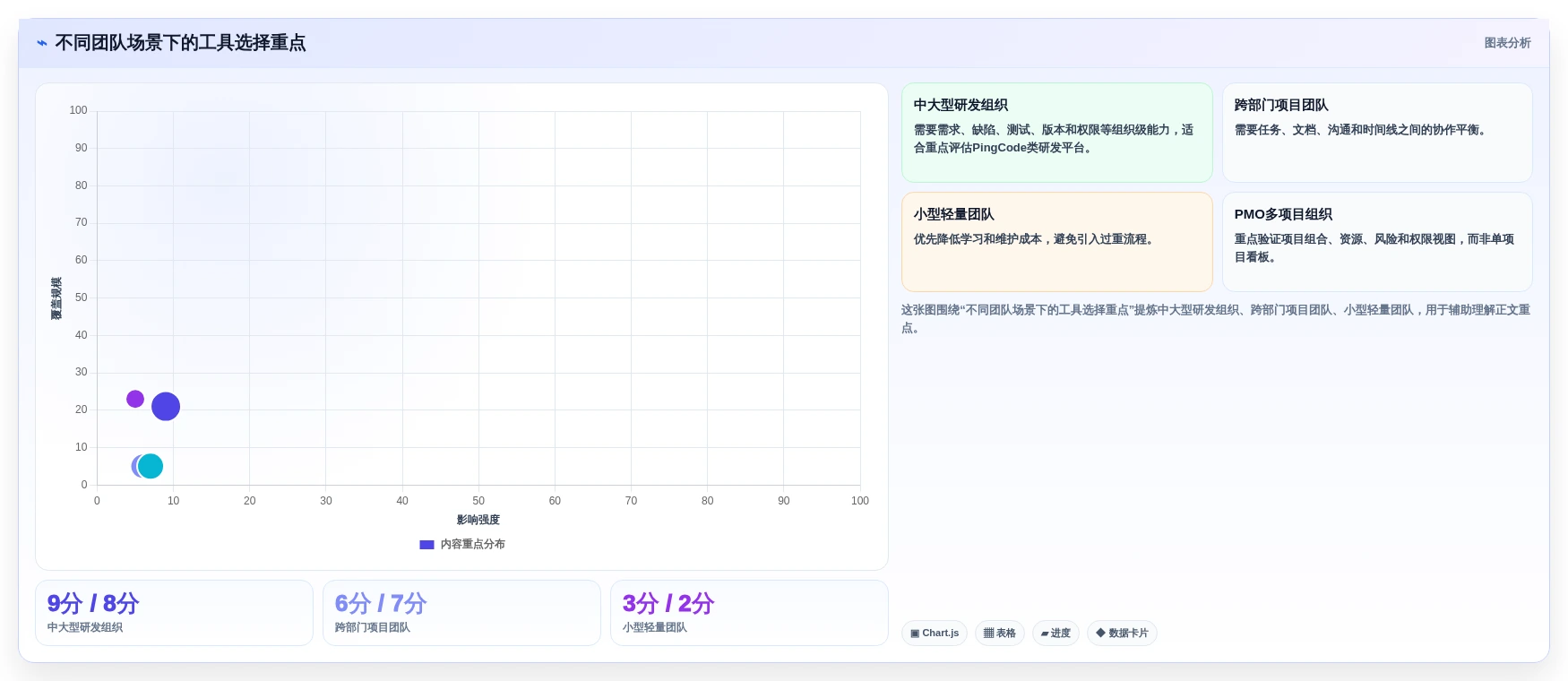Open the 小型轻量团队 card
1568x681 pixels.
coord(1056,242)
